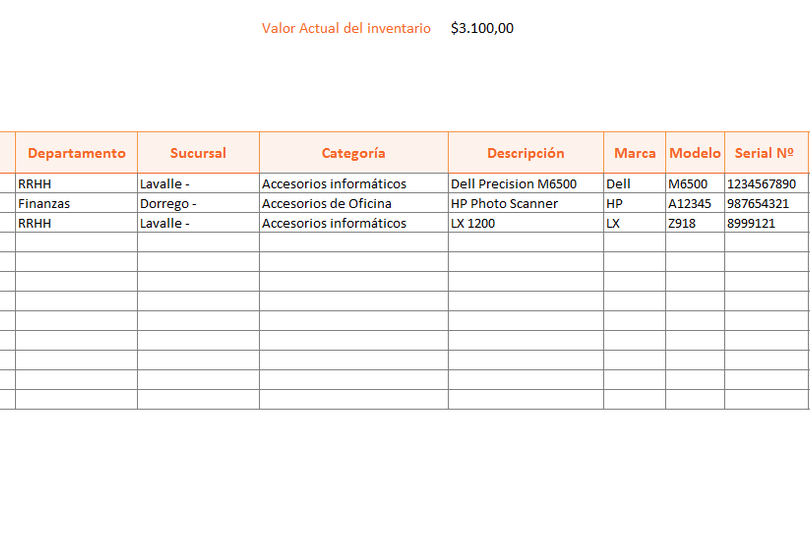This screenshot has width=810, height=540.
Task: Click the Z918 model cell
Action: [x=695, y=223]
